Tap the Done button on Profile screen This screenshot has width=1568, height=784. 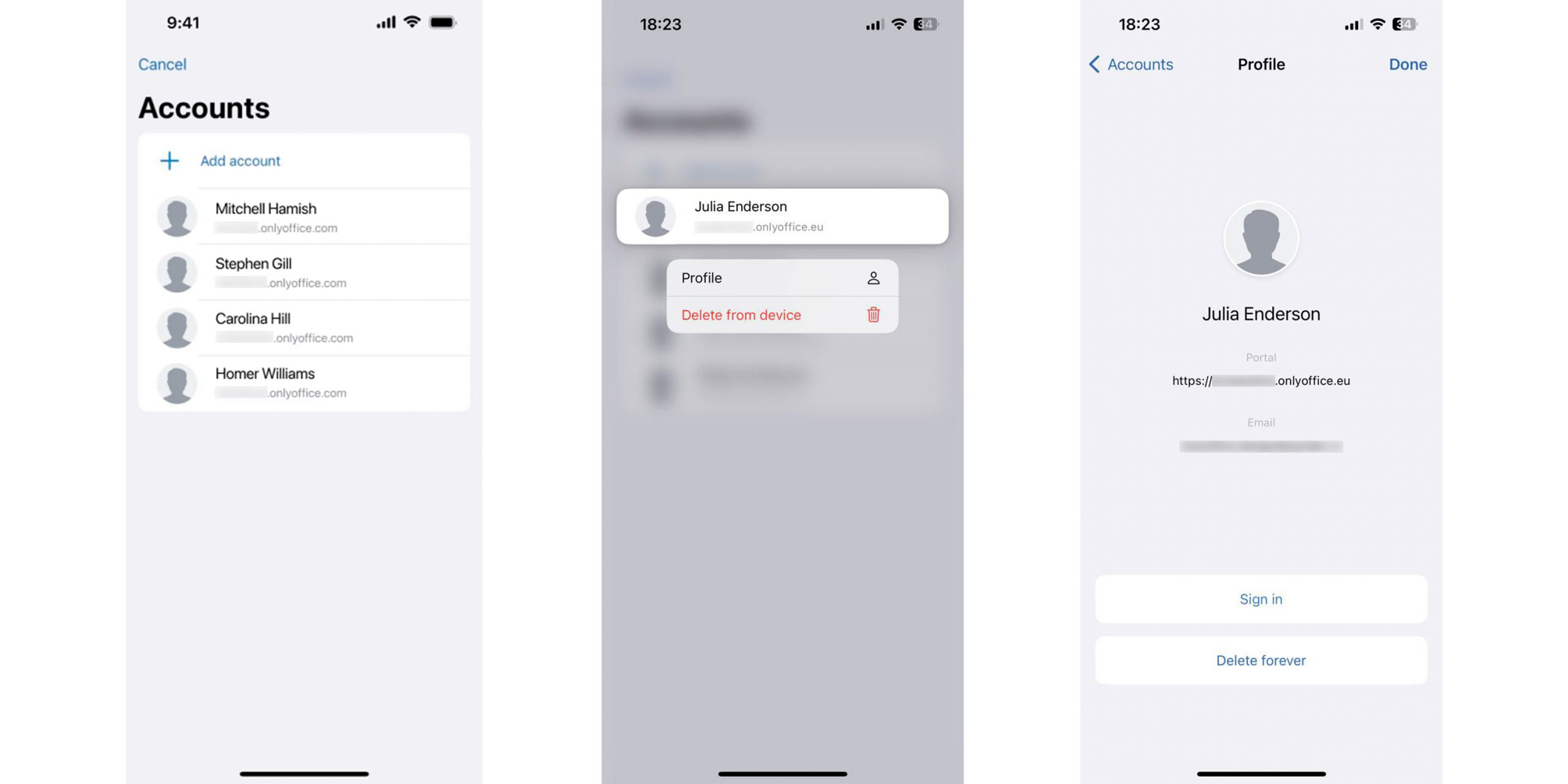coord(1407,64)
